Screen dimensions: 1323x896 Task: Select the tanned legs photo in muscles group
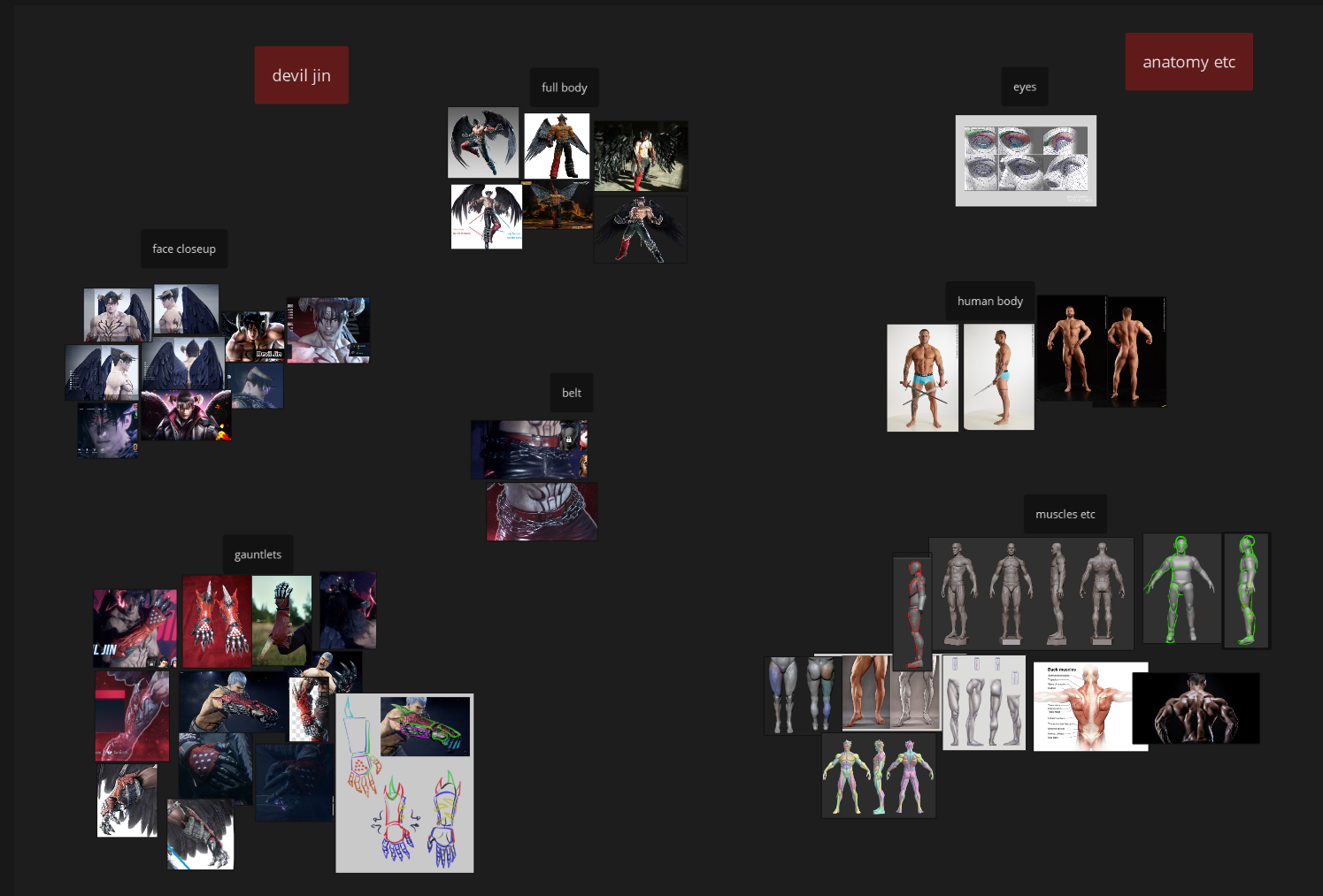(865, 692)
